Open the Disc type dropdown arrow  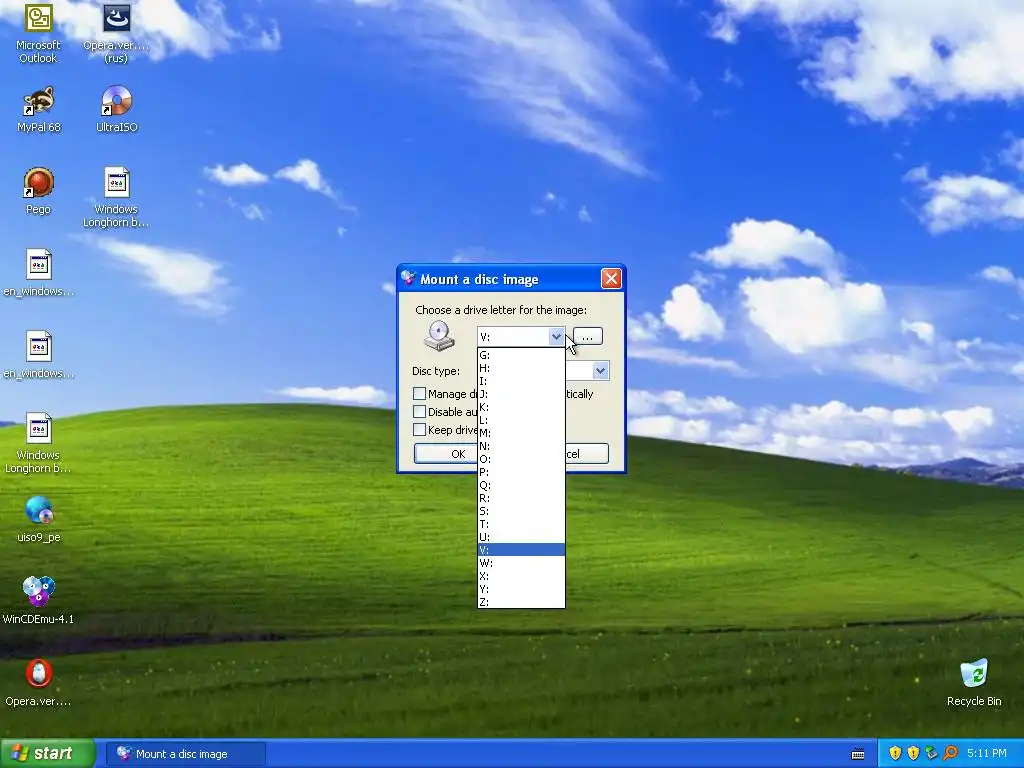[x=600, y=371]
